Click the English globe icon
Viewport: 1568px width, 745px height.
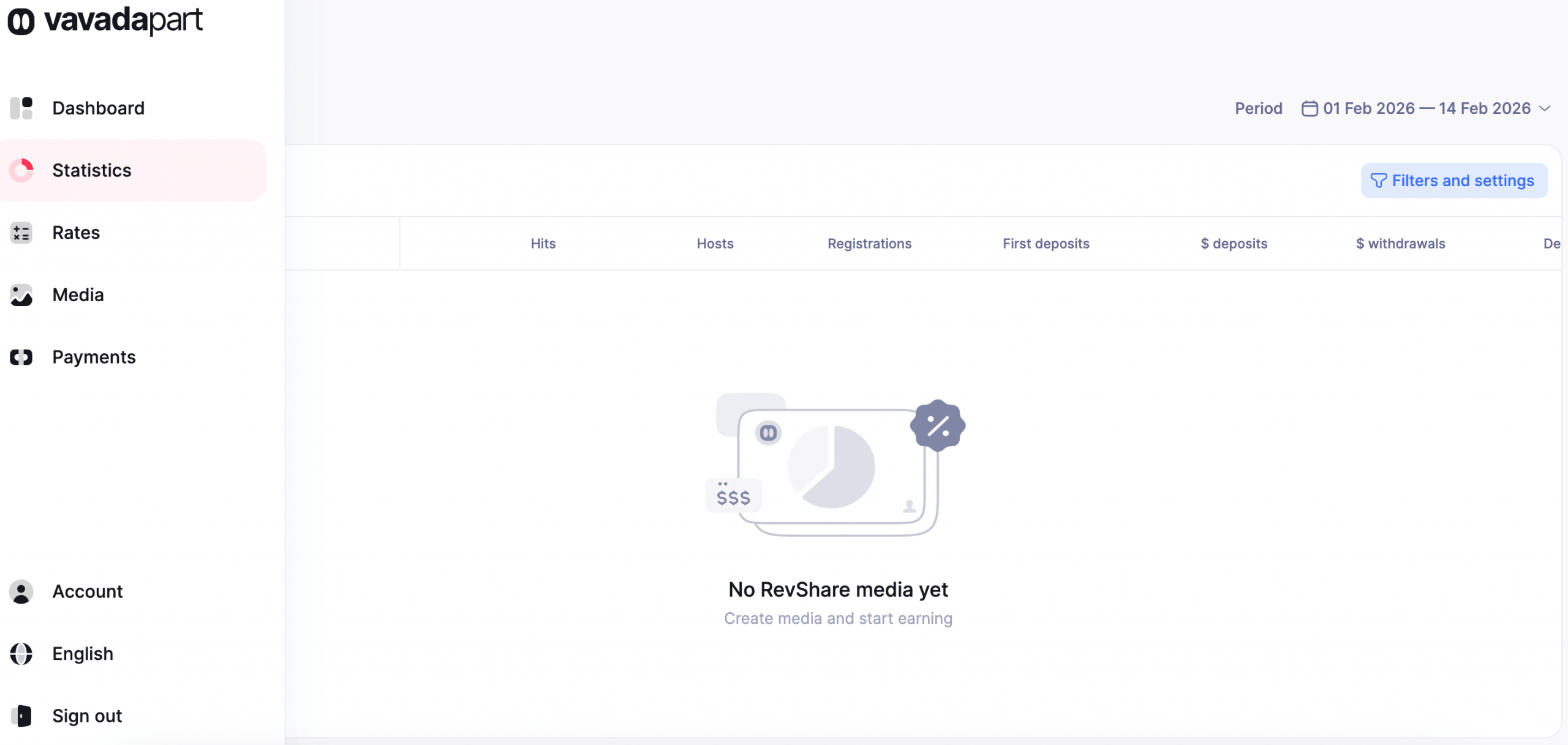point(21,654)
